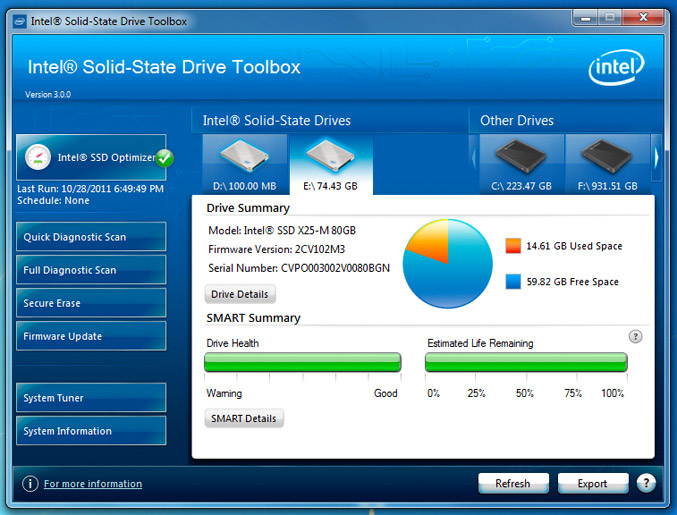Click the Intel logo in the header

(x=616, y=67)
